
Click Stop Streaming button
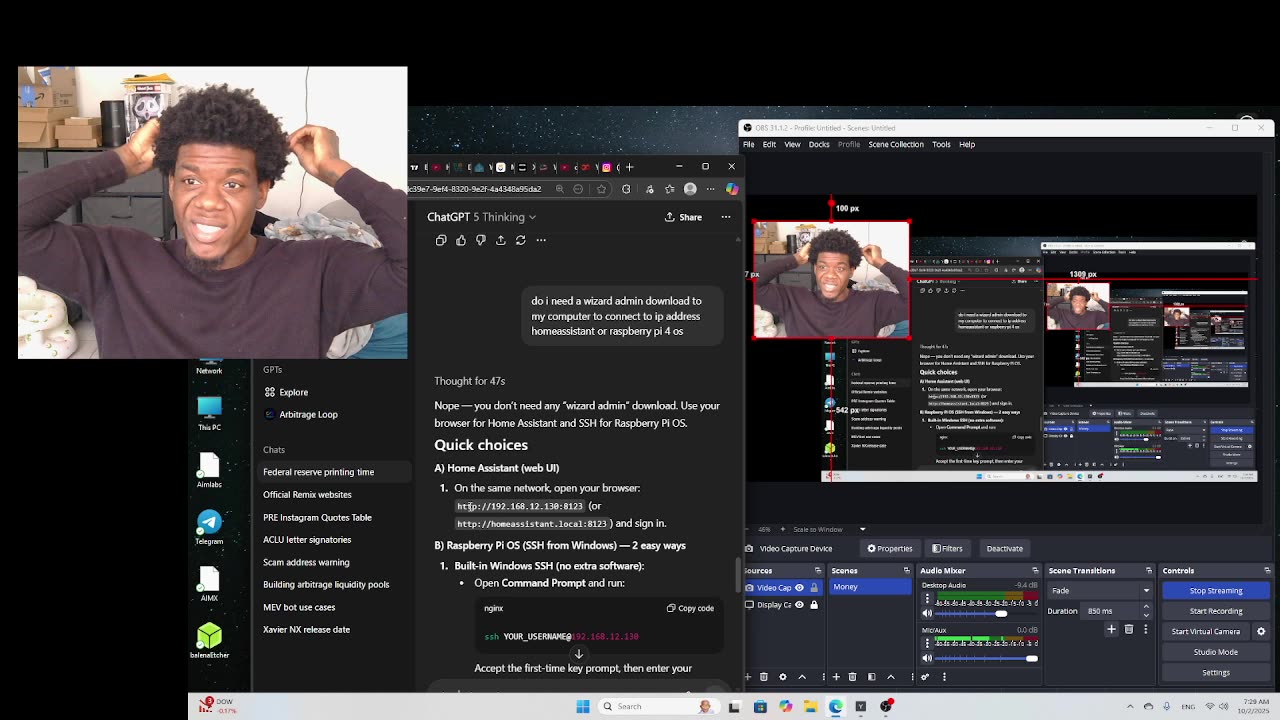pos(1216,591)
